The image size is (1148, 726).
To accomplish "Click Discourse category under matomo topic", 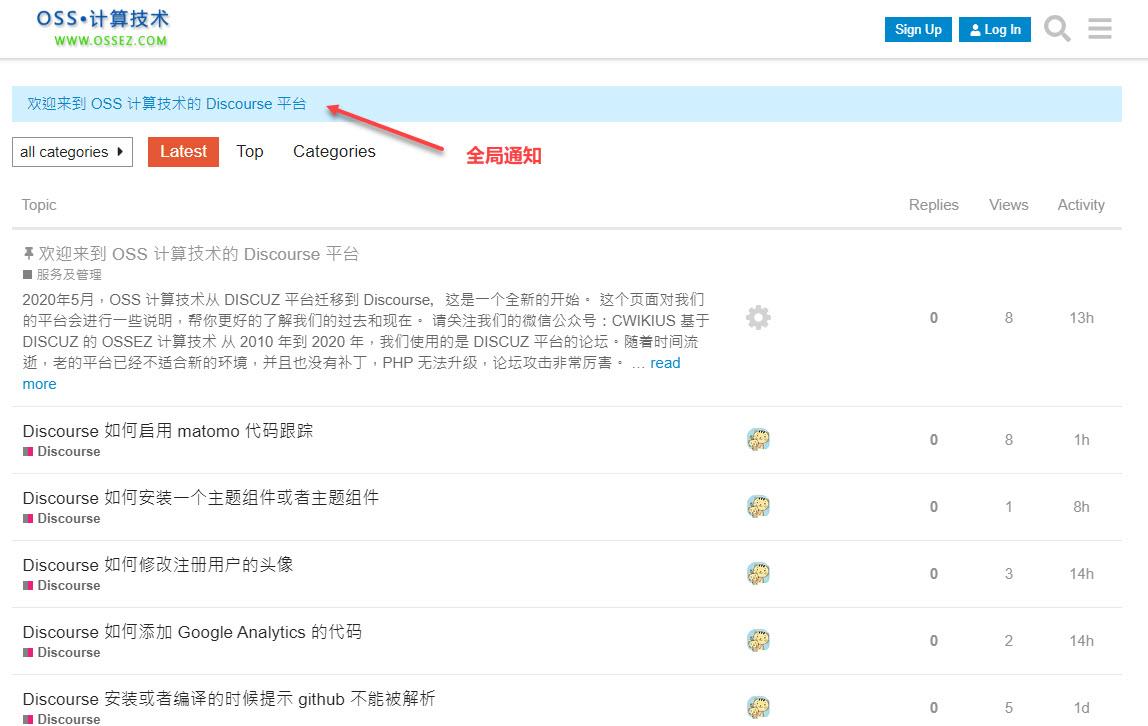I will coord(62,452).
